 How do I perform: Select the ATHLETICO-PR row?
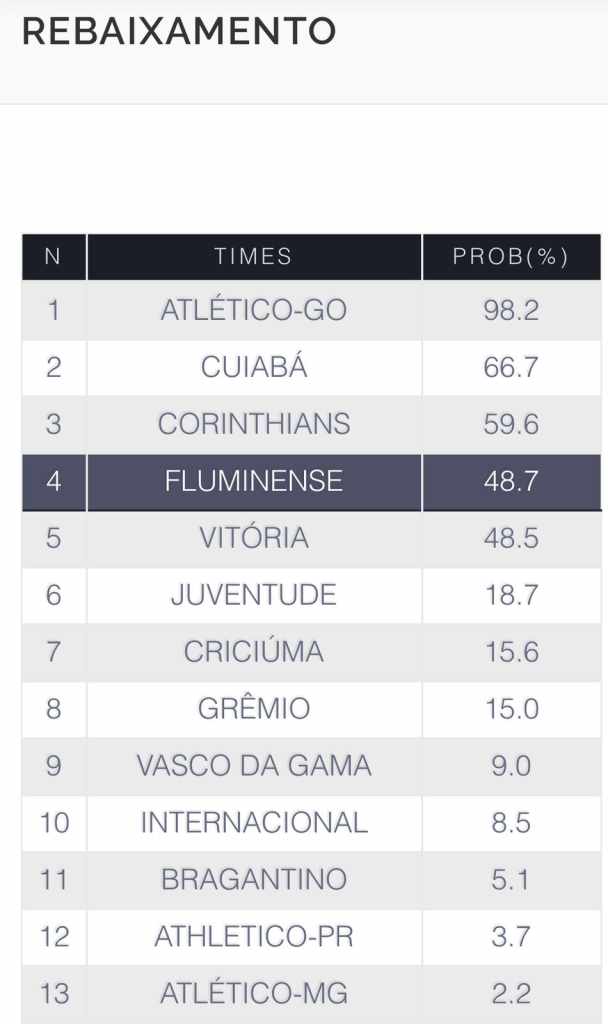click(x=312, y=936)
